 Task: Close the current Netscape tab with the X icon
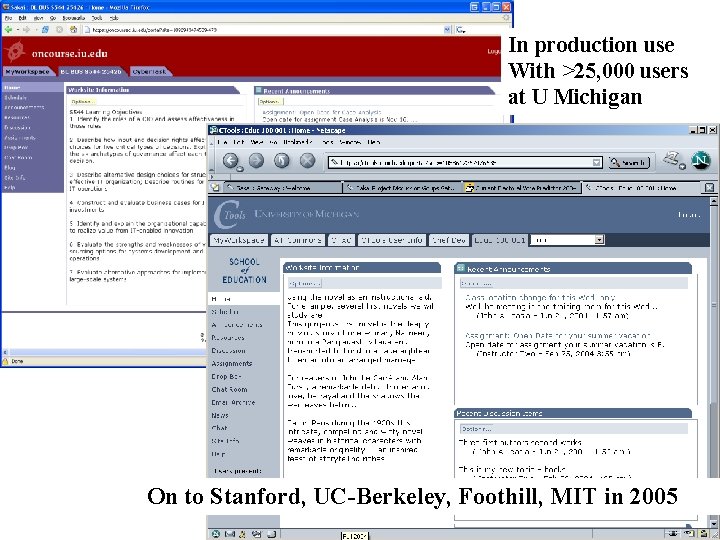coord(709,187)
